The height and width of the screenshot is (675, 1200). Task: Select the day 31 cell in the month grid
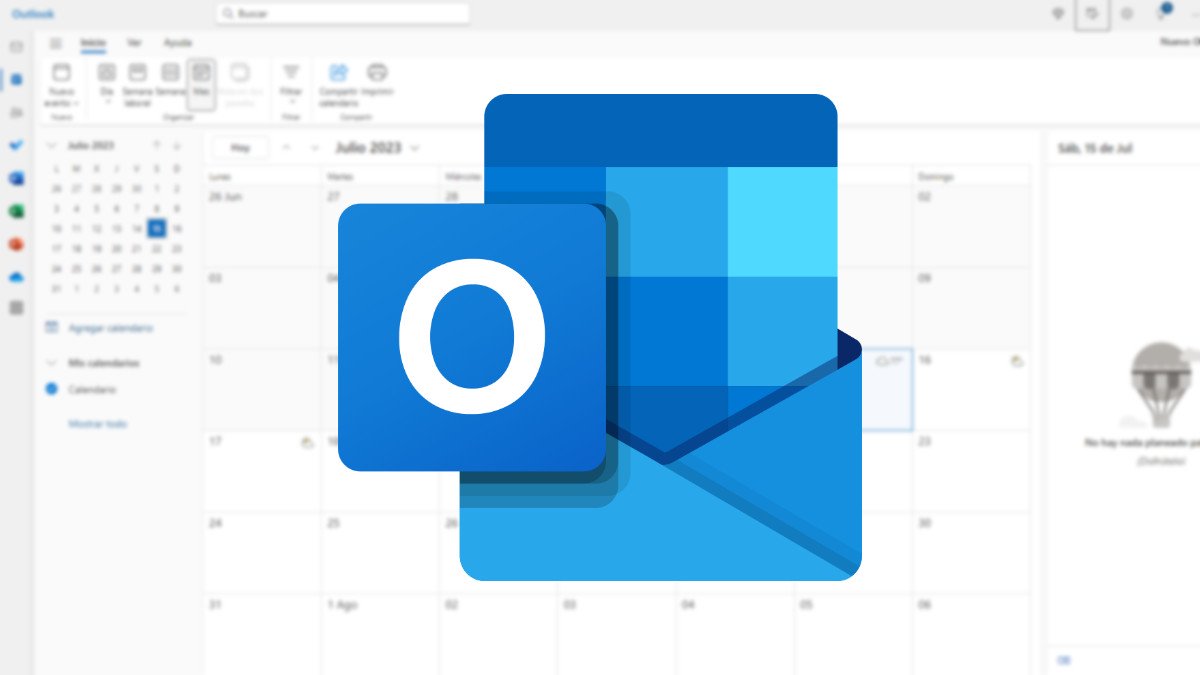[x=263, y=635]
